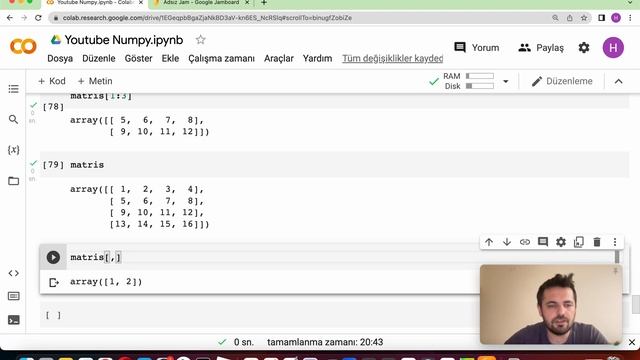Viewport: 640px width, 360px height.
Task: Open more cell actions menu
Action: 615,242
